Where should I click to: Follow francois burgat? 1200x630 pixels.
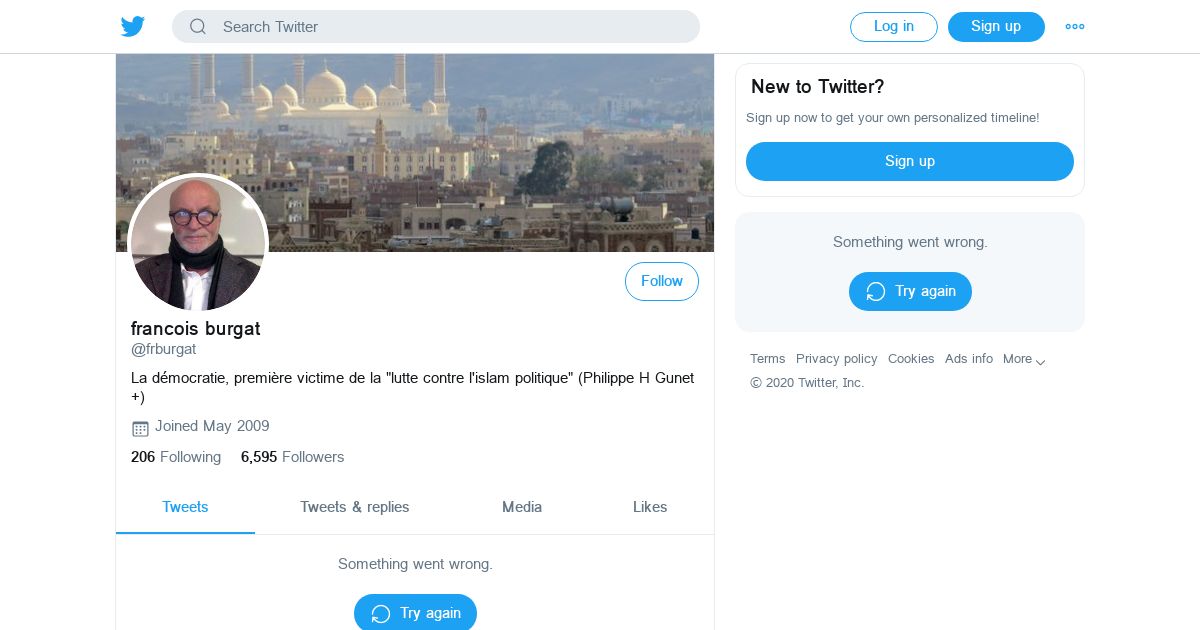[661, 282]
